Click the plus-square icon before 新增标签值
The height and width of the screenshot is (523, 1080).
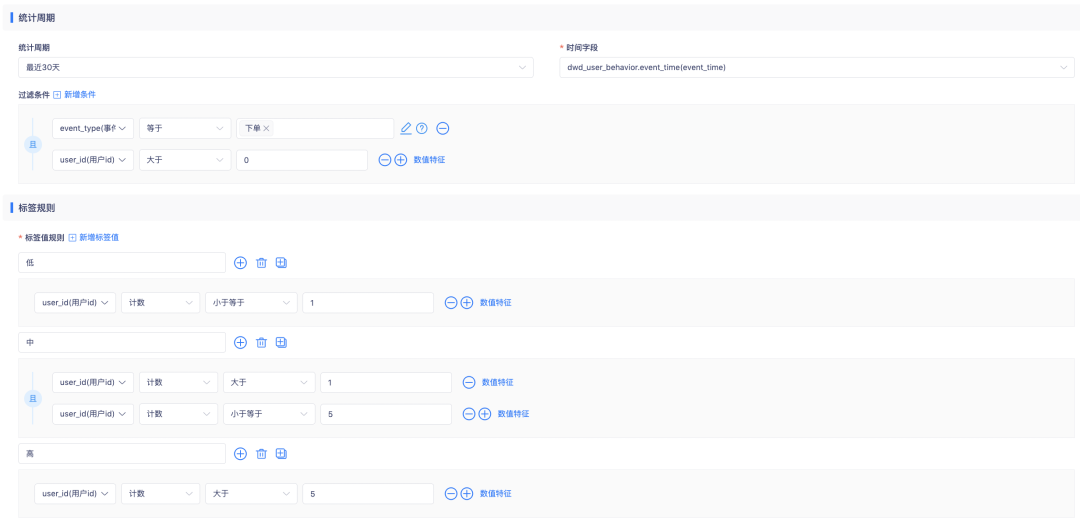pos(72,237)
